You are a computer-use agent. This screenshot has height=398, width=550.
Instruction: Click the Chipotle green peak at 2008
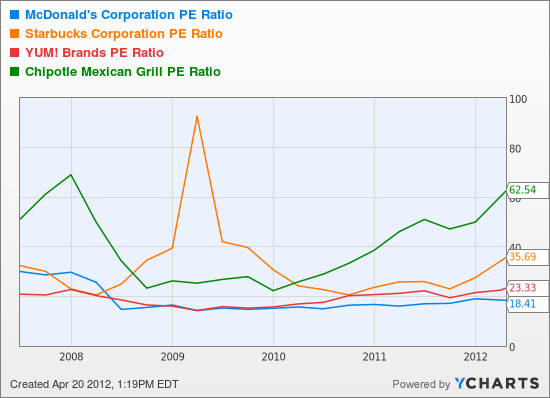tap(71, 175)
